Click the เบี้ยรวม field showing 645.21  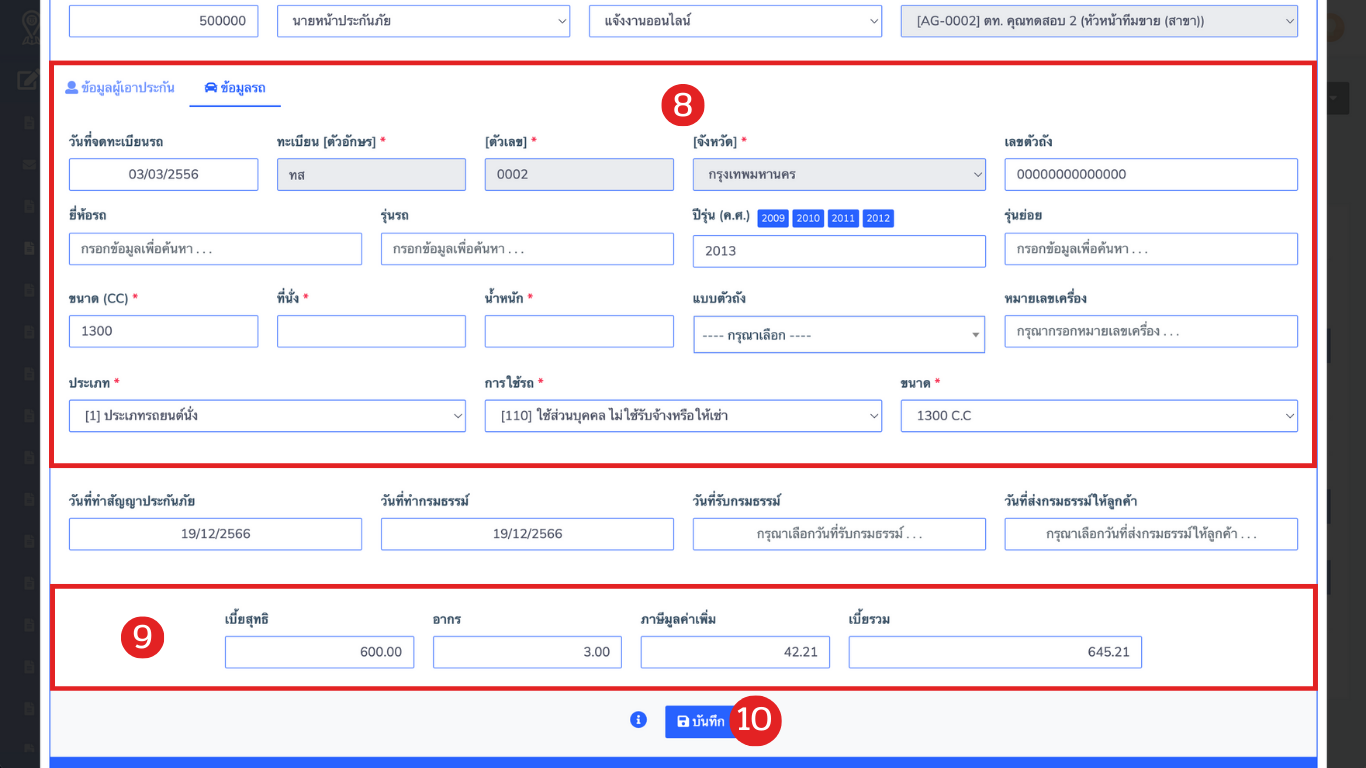click(995, 652)
